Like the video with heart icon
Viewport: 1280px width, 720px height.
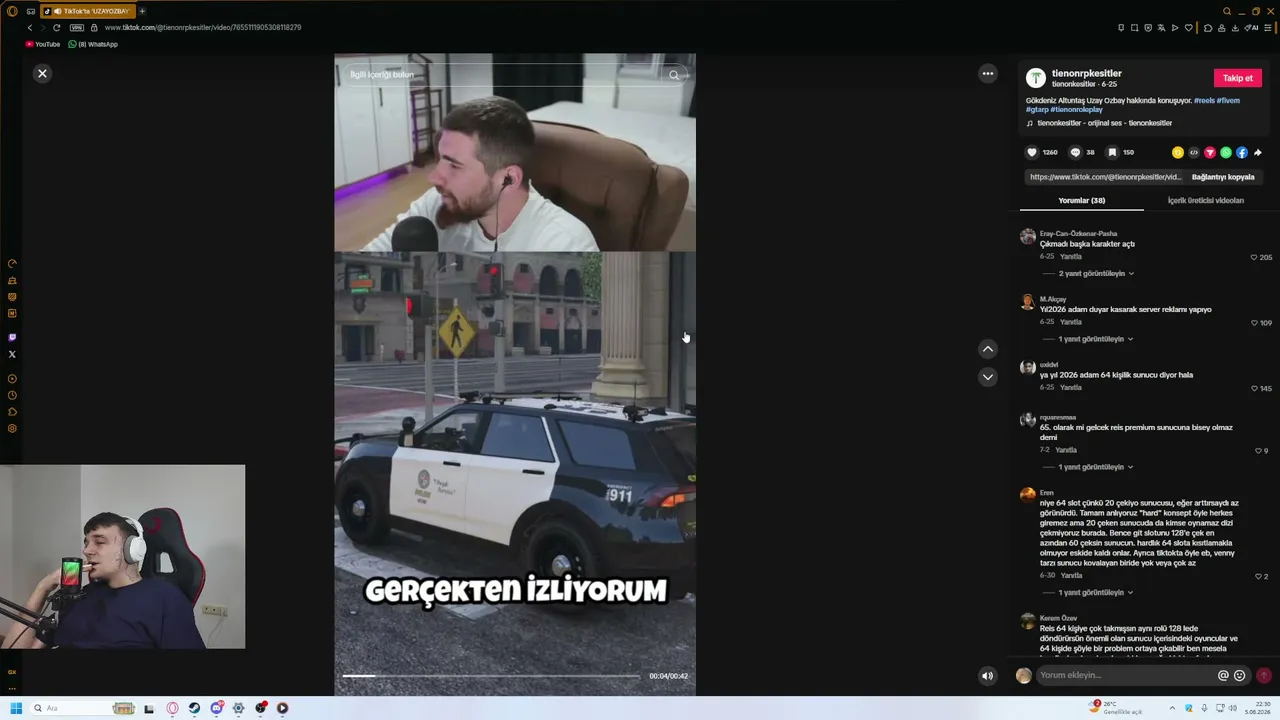point(1032,152)
